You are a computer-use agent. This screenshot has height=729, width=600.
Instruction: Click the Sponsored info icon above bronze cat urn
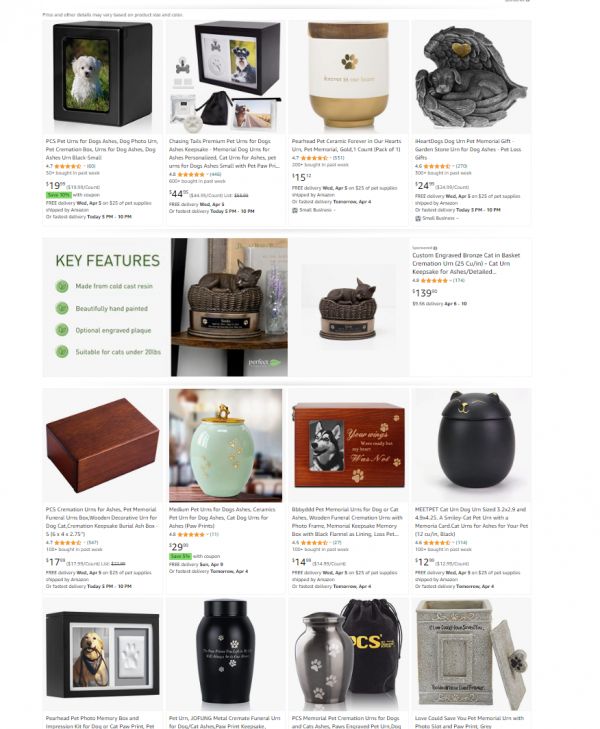click(435, 248)
